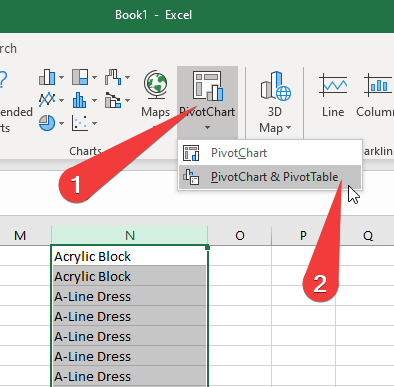Select column O header
The image size is (394, 387).
[240, 235]
